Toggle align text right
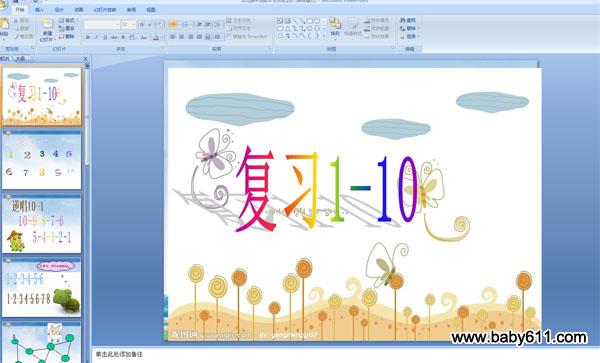The height and width of the screenshot is (363, 600). point(190,37)
